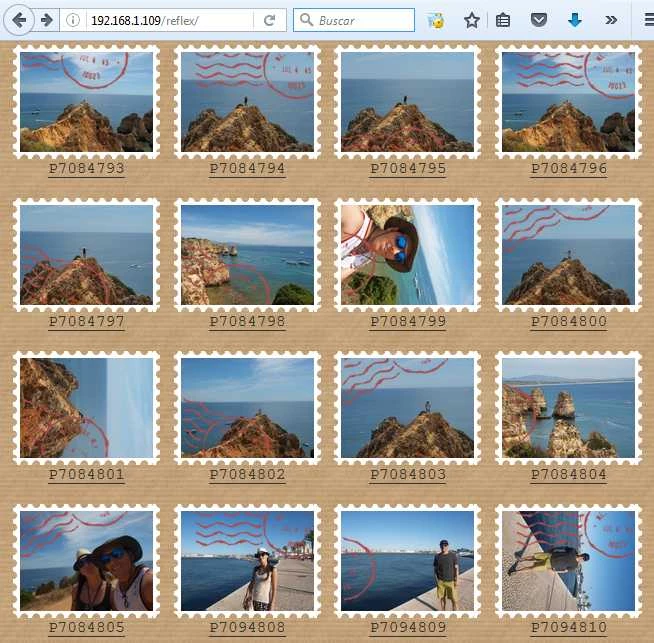Open couple selfie thumbnail P7084805
Image resolution: width=654 pixels, height=643 pixels.
(x=86, y=561)
